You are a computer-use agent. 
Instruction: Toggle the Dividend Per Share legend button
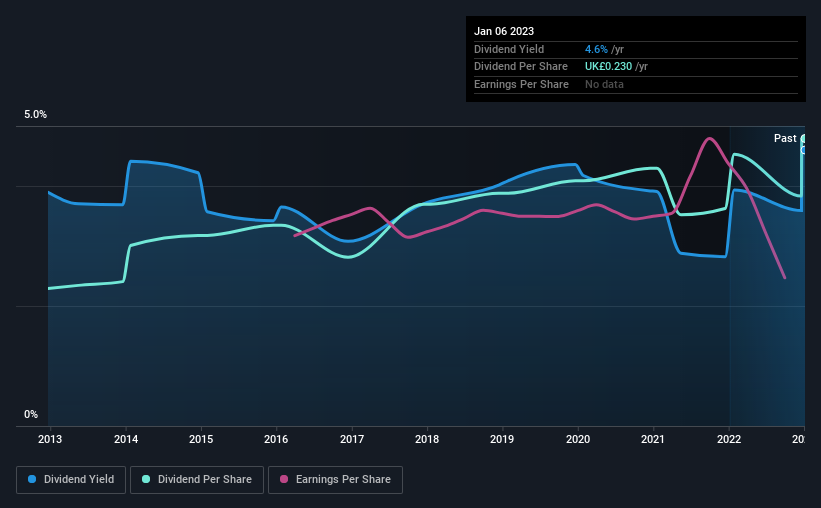[x=197, y=480]
